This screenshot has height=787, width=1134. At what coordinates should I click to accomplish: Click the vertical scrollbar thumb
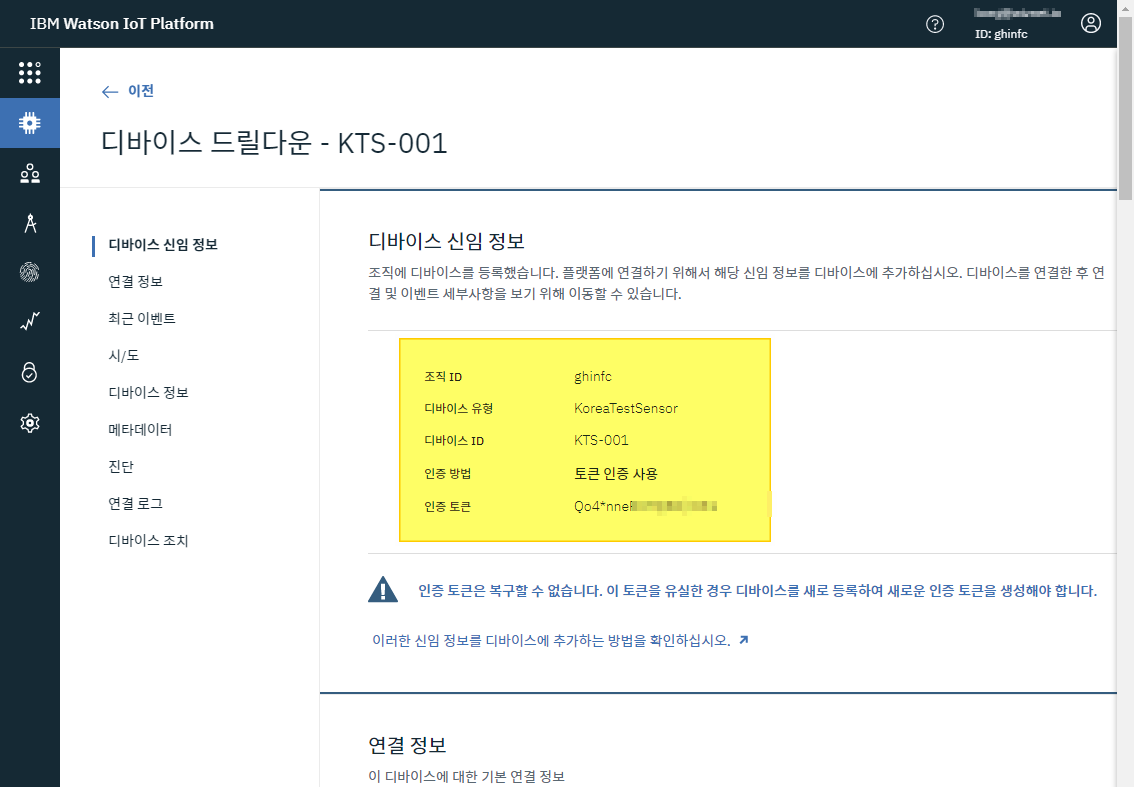coord(1125,109)
